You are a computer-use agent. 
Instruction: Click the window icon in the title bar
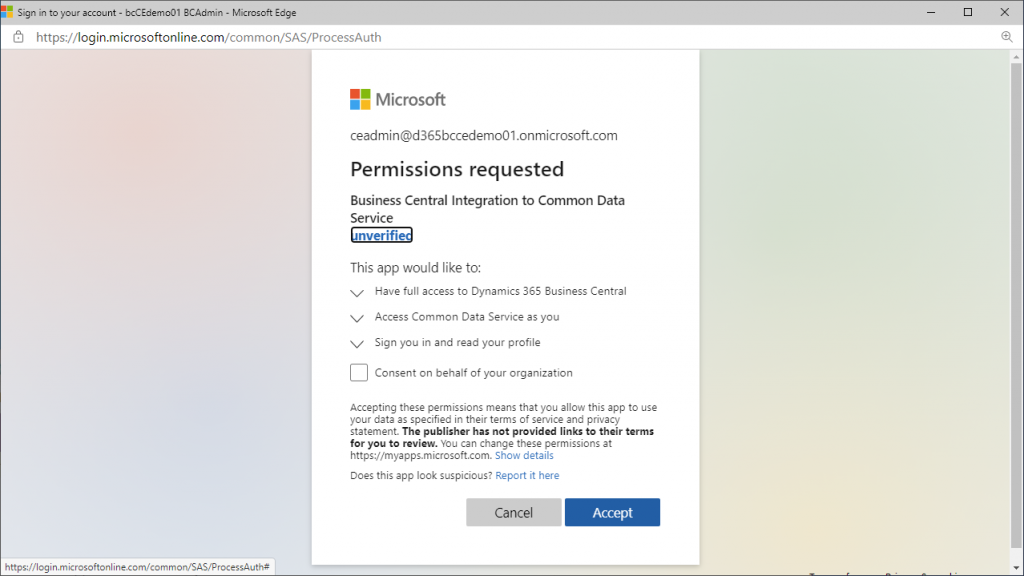click(7, 12)
